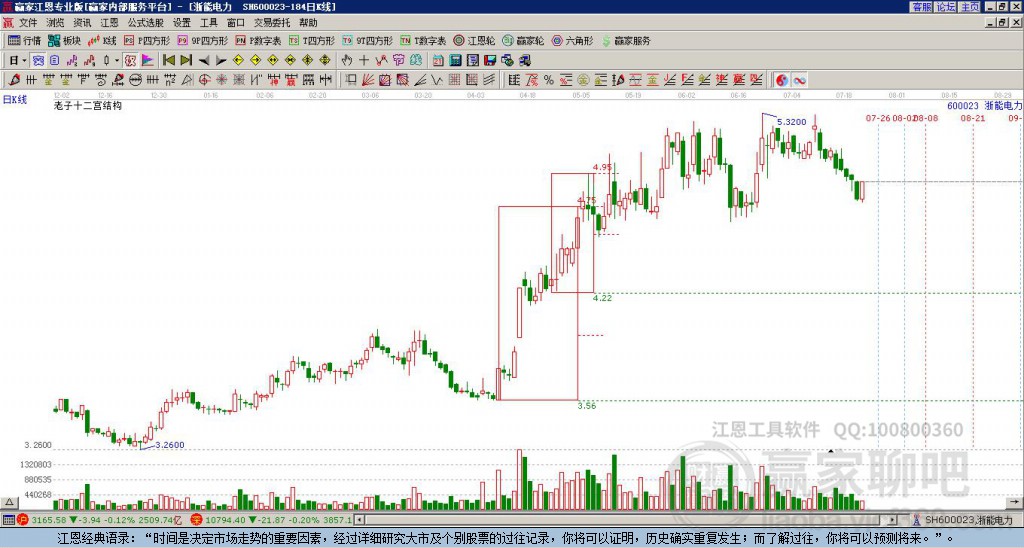Open the P四方形 tool
This screenshot has width=1024, height=548.
(147, 40)
